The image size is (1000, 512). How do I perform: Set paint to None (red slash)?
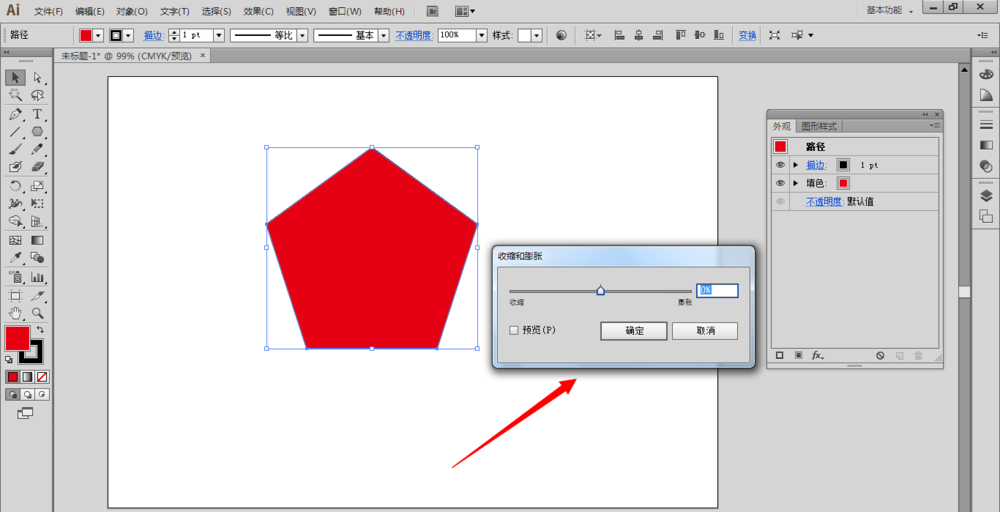42,377
